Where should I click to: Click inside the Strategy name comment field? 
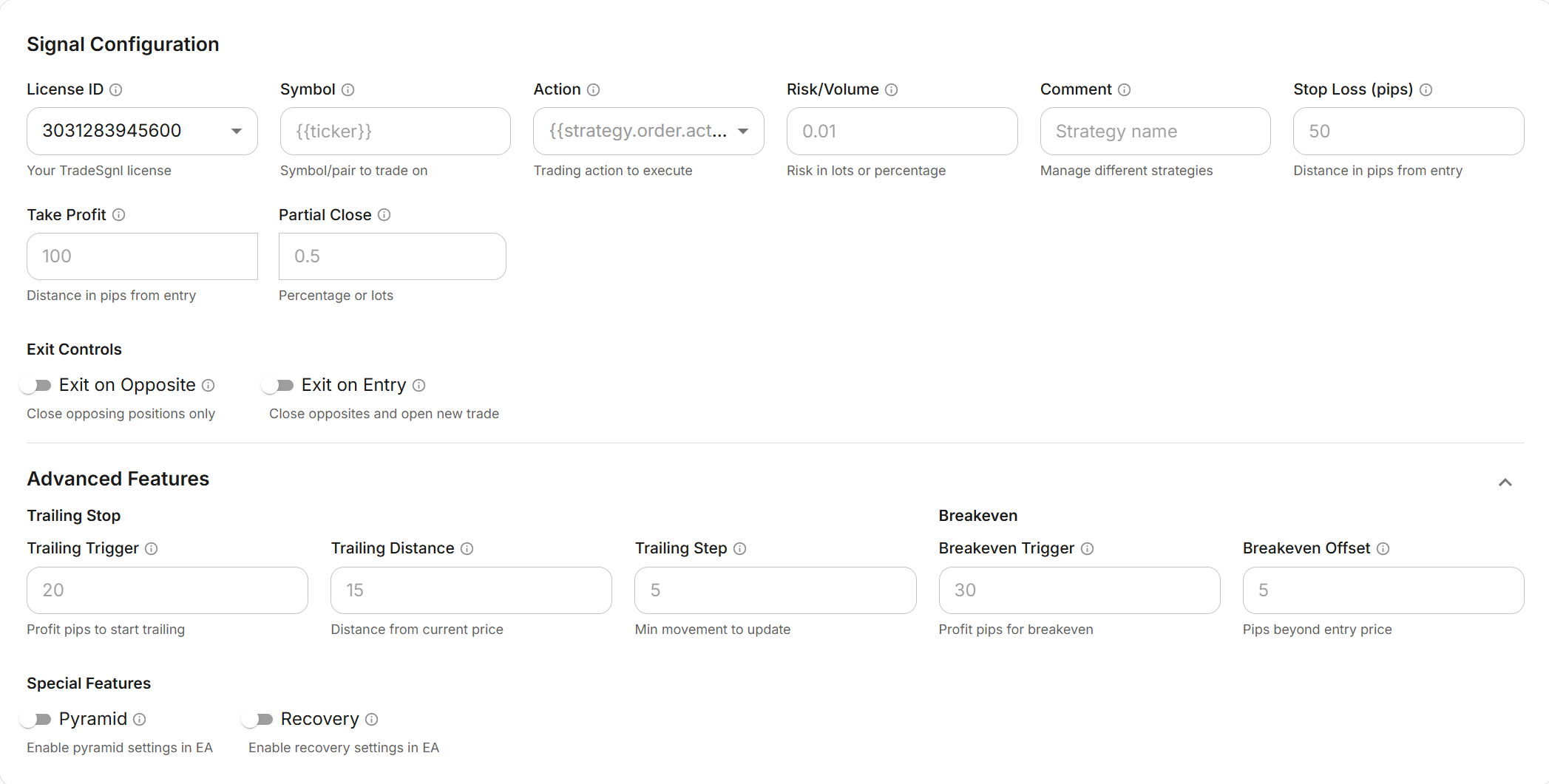pos(1155,131)
